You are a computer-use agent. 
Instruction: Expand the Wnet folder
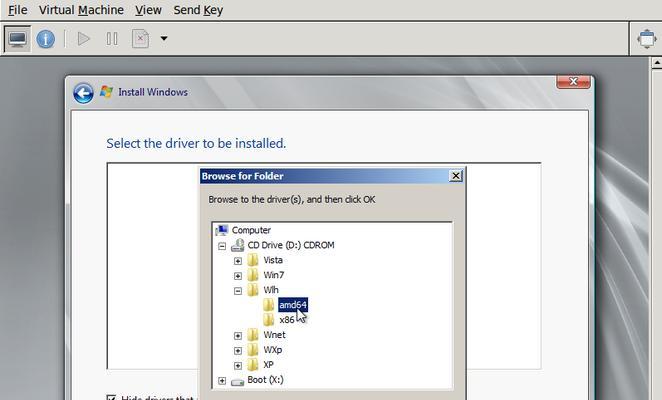[238, 336]
